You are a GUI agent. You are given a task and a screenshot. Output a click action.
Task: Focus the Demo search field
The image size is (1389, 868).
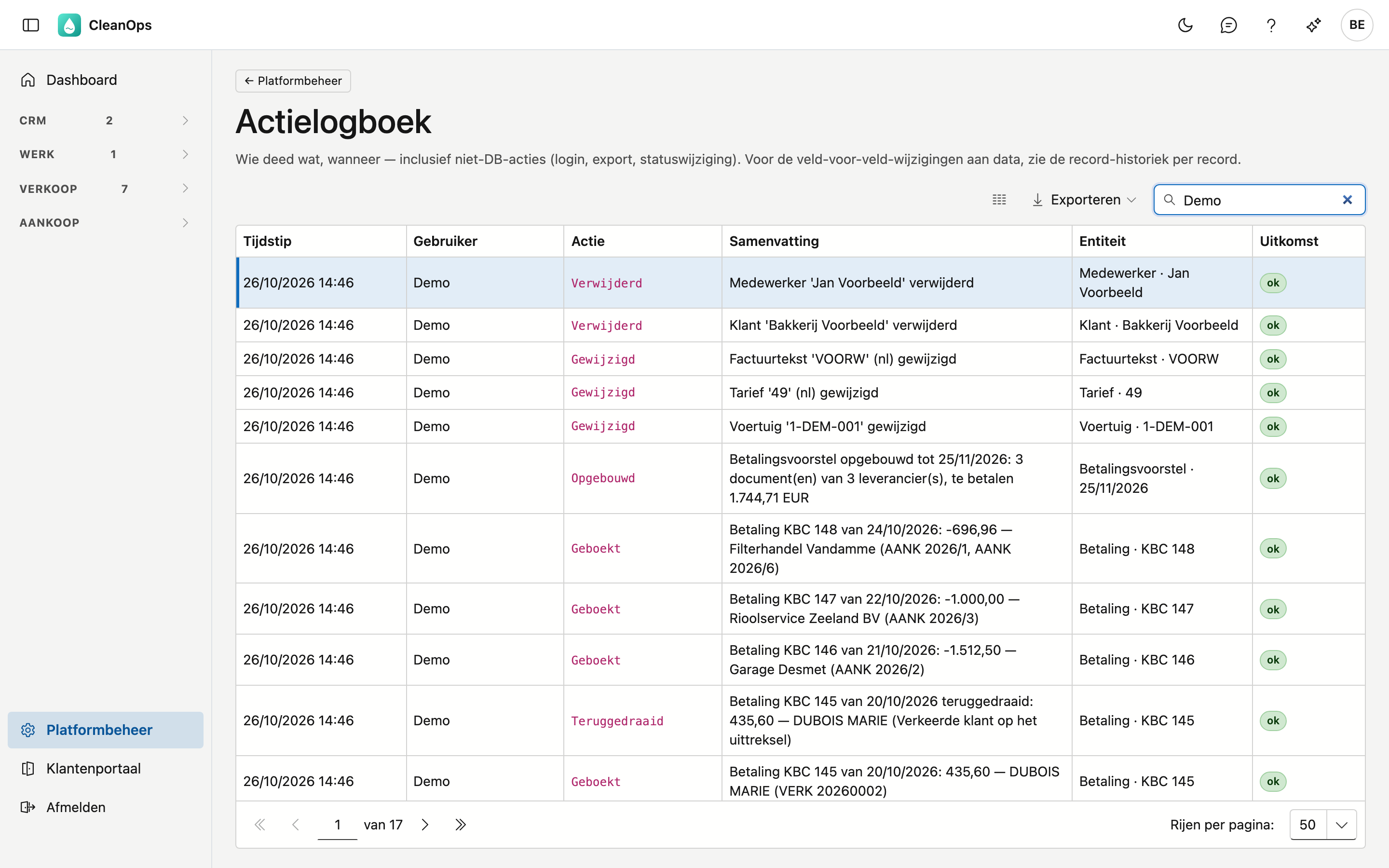click(x=1259, y=200)
